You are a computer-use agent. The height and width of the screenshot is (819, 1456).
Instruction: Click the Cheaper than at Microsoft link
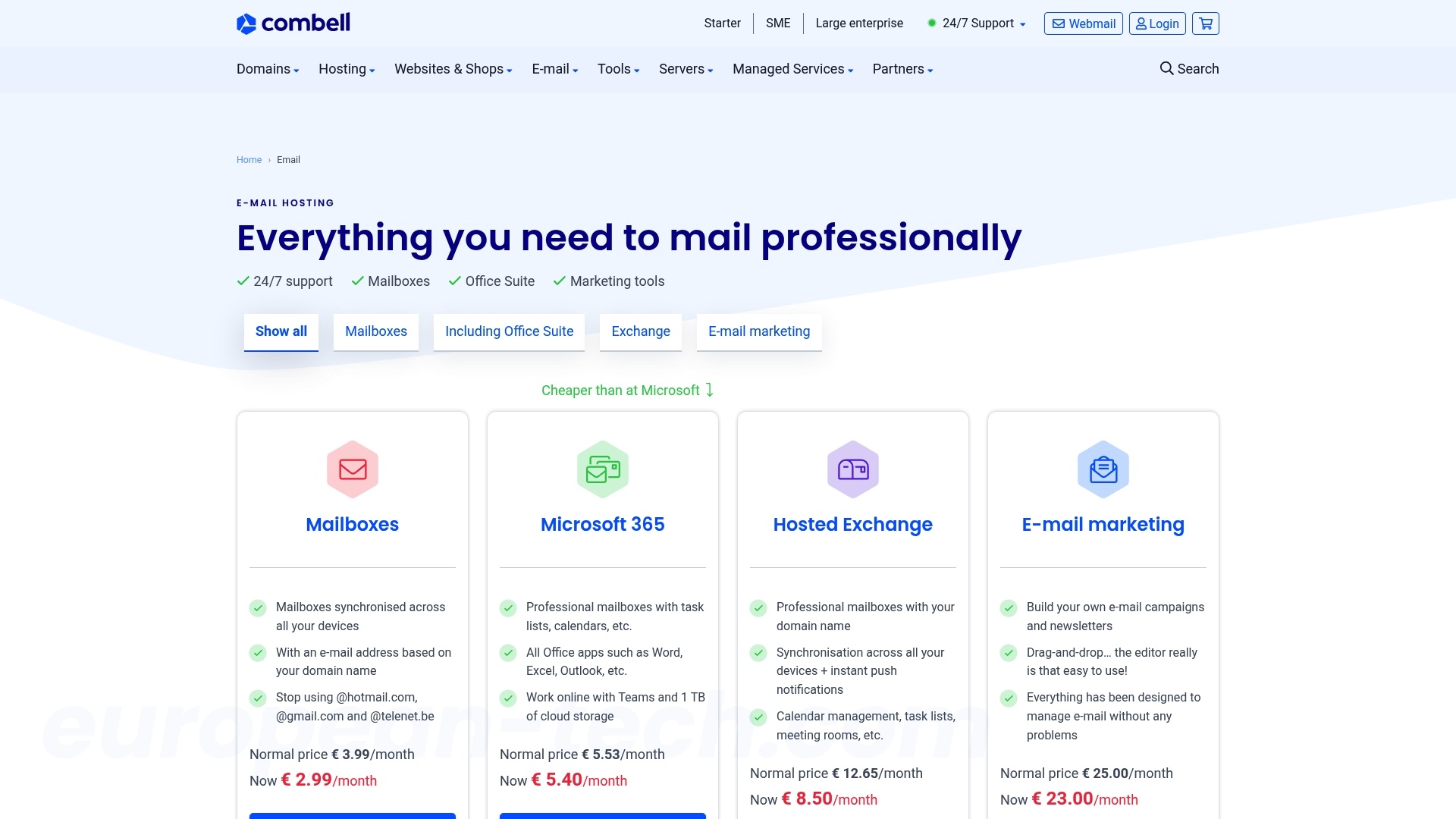pos(627,390)
